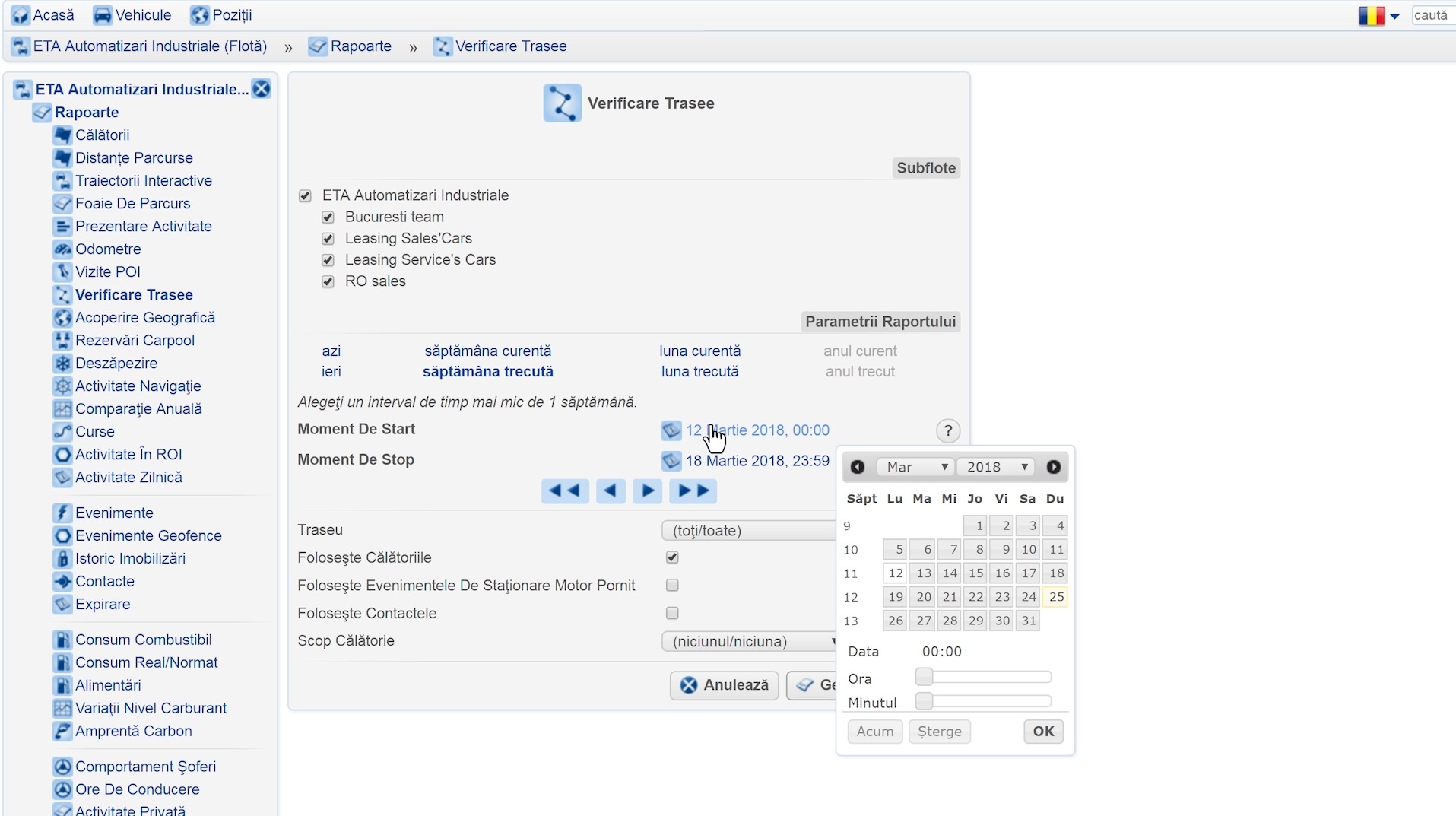Go to previous month in calendar
Screen dimensions: 1456x816
pos(857,467)
